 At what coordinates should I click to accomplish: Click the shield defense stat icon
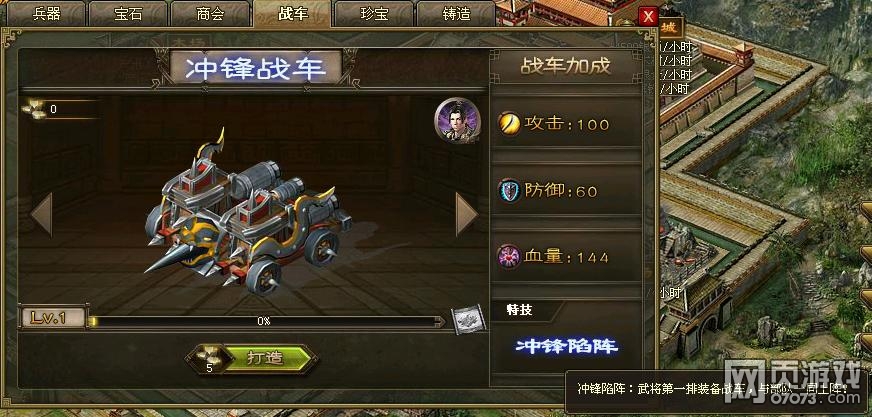click(509, 190)
